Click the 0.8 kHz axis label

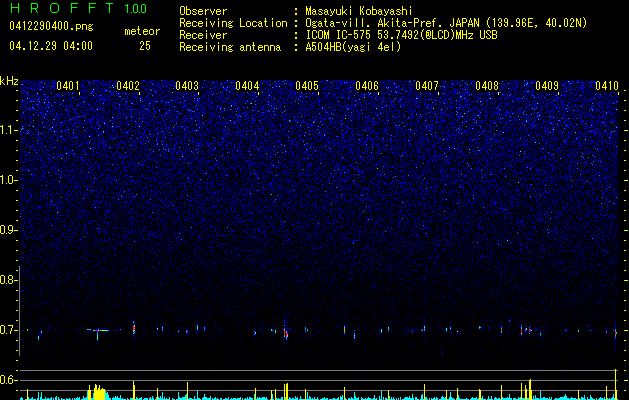tap(8, 280)
